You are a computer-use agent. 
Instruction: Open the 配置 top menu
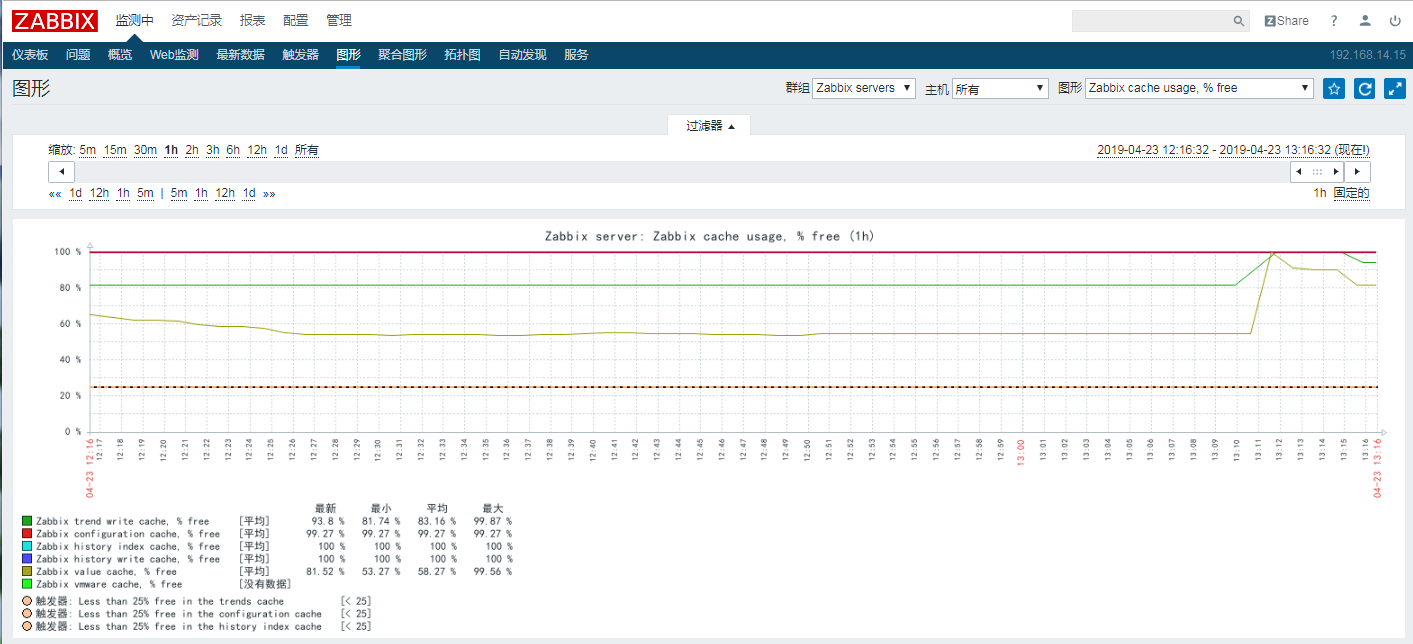[x=296, y=21]
